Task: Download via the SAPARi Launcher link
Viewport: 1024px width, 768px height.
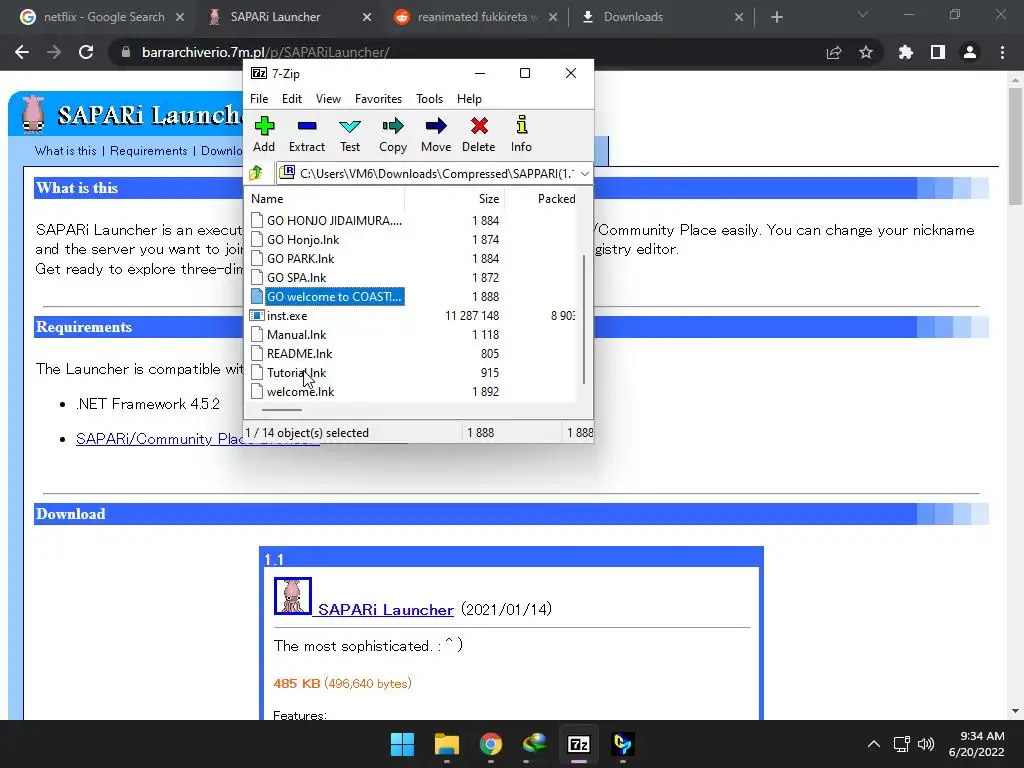Action: point(386,610)
